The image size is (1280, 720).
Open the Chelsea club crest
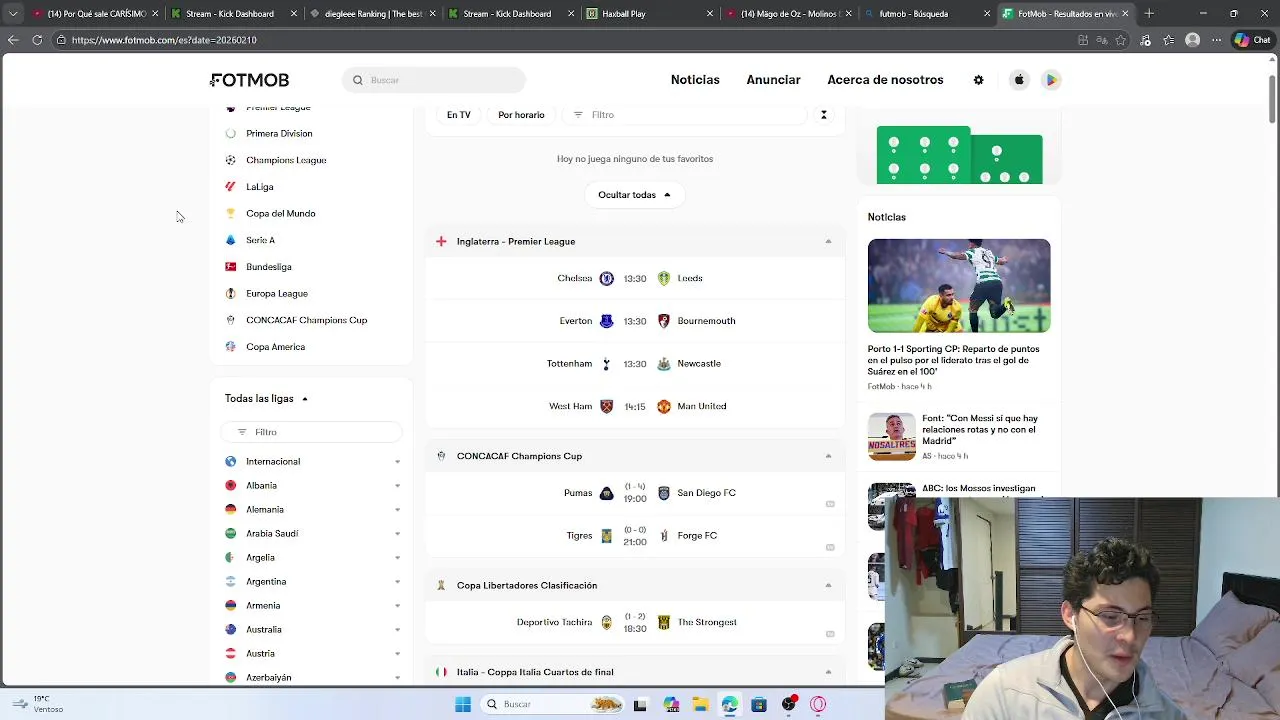[606, 278]
